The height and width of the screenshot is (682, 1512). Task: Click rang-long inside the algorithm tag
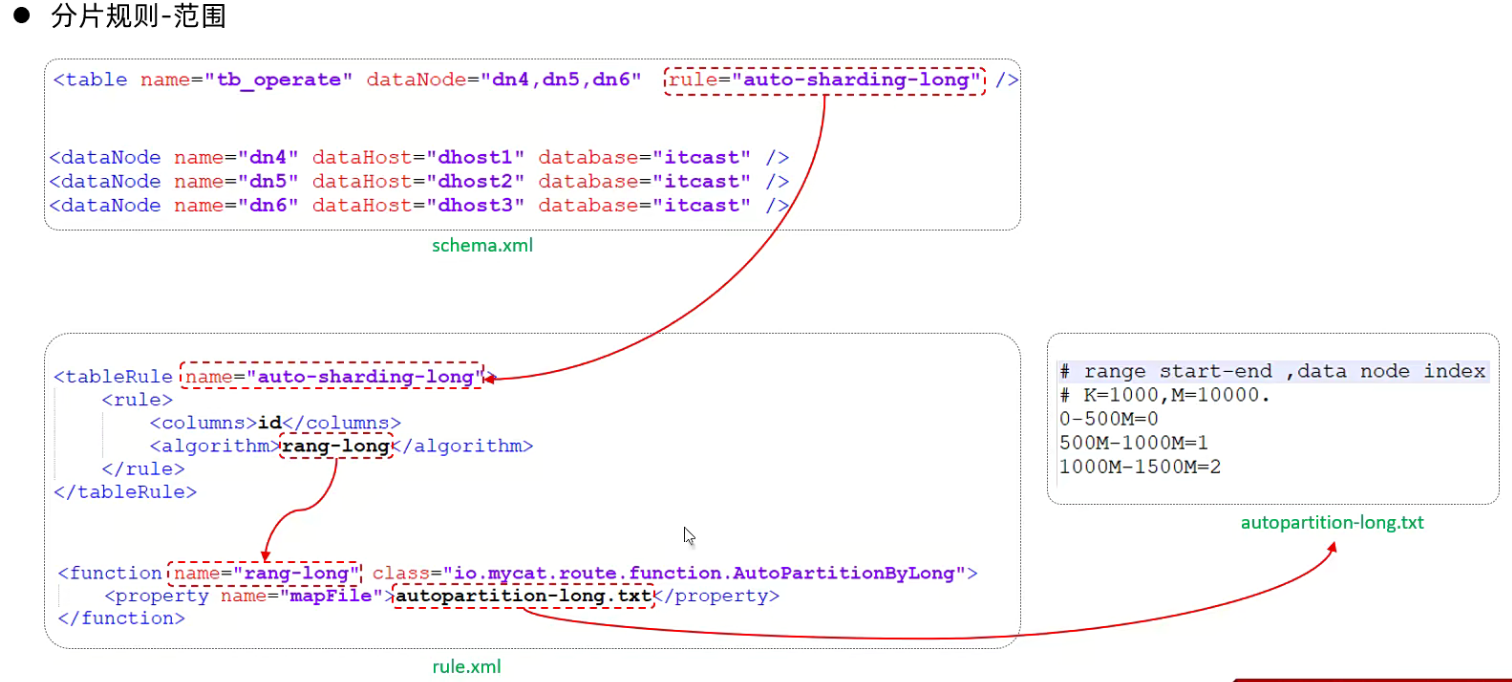tap(335, 446)
